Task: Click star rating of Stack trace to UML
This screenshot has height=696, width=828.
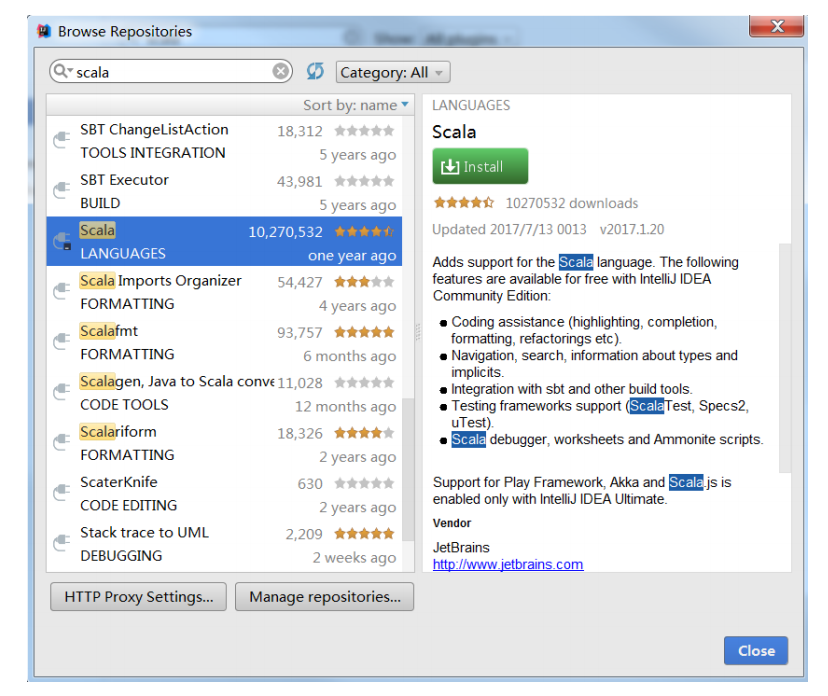Action: (x=364, y=533)
